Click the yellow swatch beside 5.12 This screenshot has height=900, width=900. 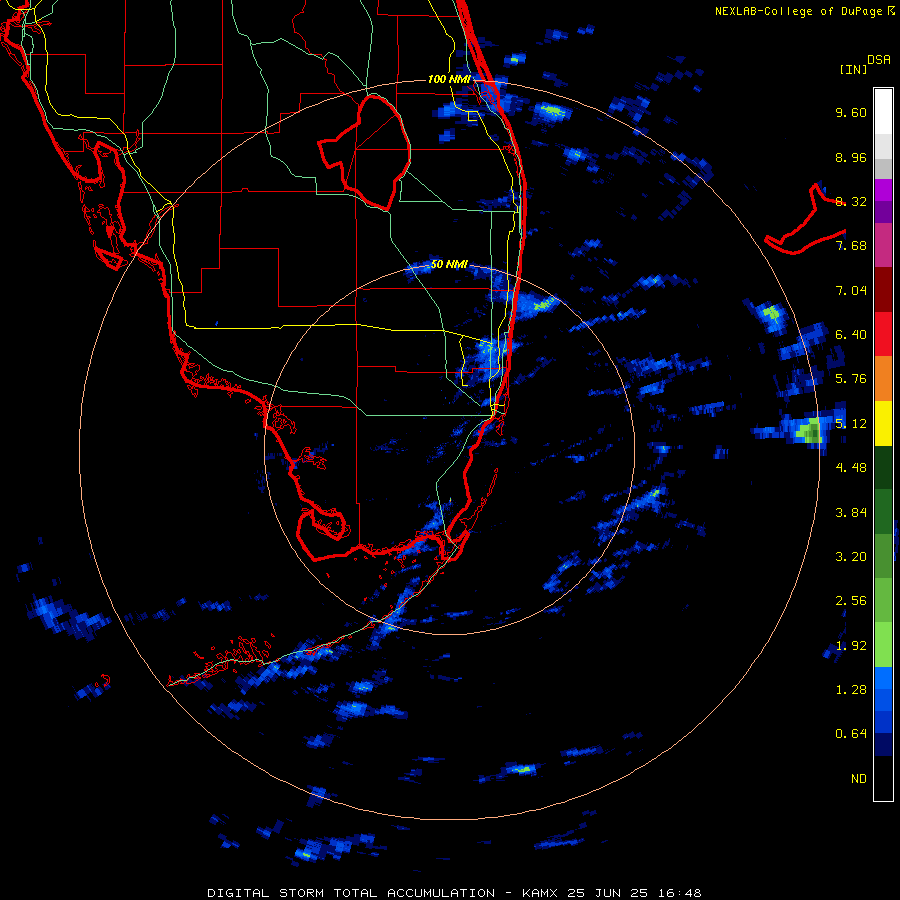pyautogui.click(x=883, y=423)
